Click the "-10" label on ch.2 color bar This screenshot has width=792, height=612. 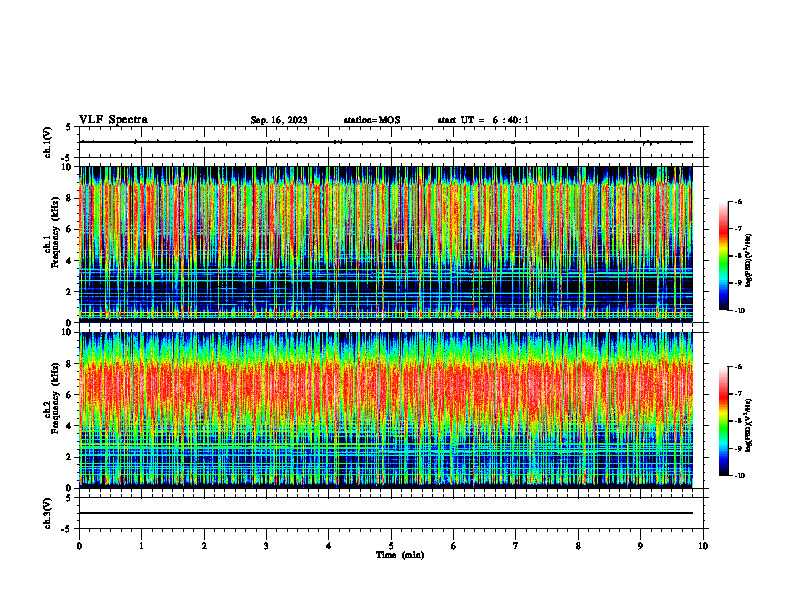(x=740, y=476)
